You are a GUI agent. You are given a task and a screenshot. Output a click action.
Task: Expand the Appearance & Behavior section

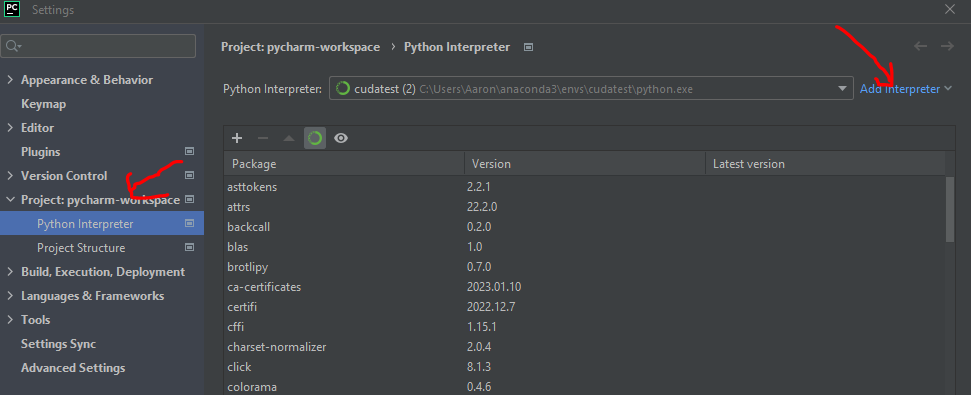point(9,80)
